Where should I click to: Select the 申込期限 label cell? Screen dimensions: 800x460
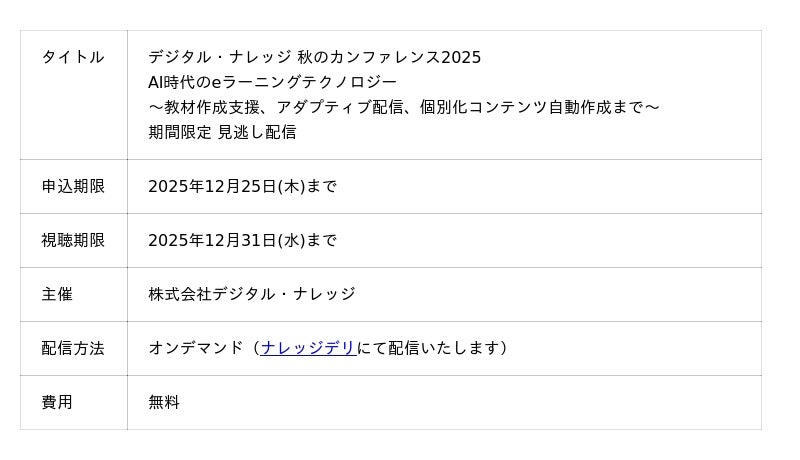[x=73, y=186]
